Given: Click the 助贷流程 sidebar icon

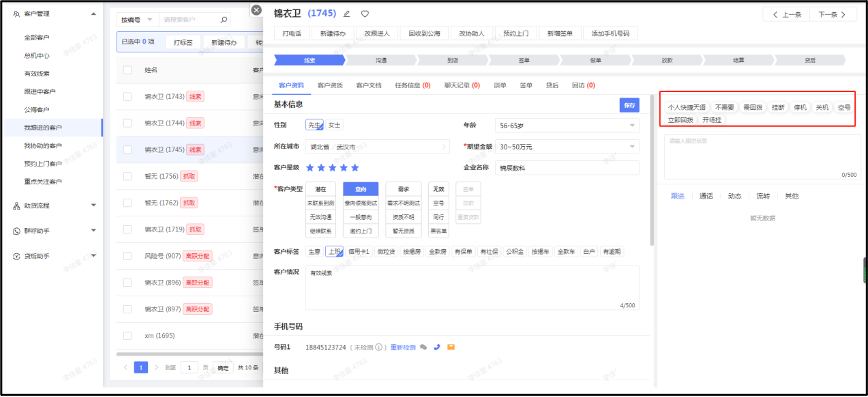Looking at the screenshot, I should click(x=17, y=205).
